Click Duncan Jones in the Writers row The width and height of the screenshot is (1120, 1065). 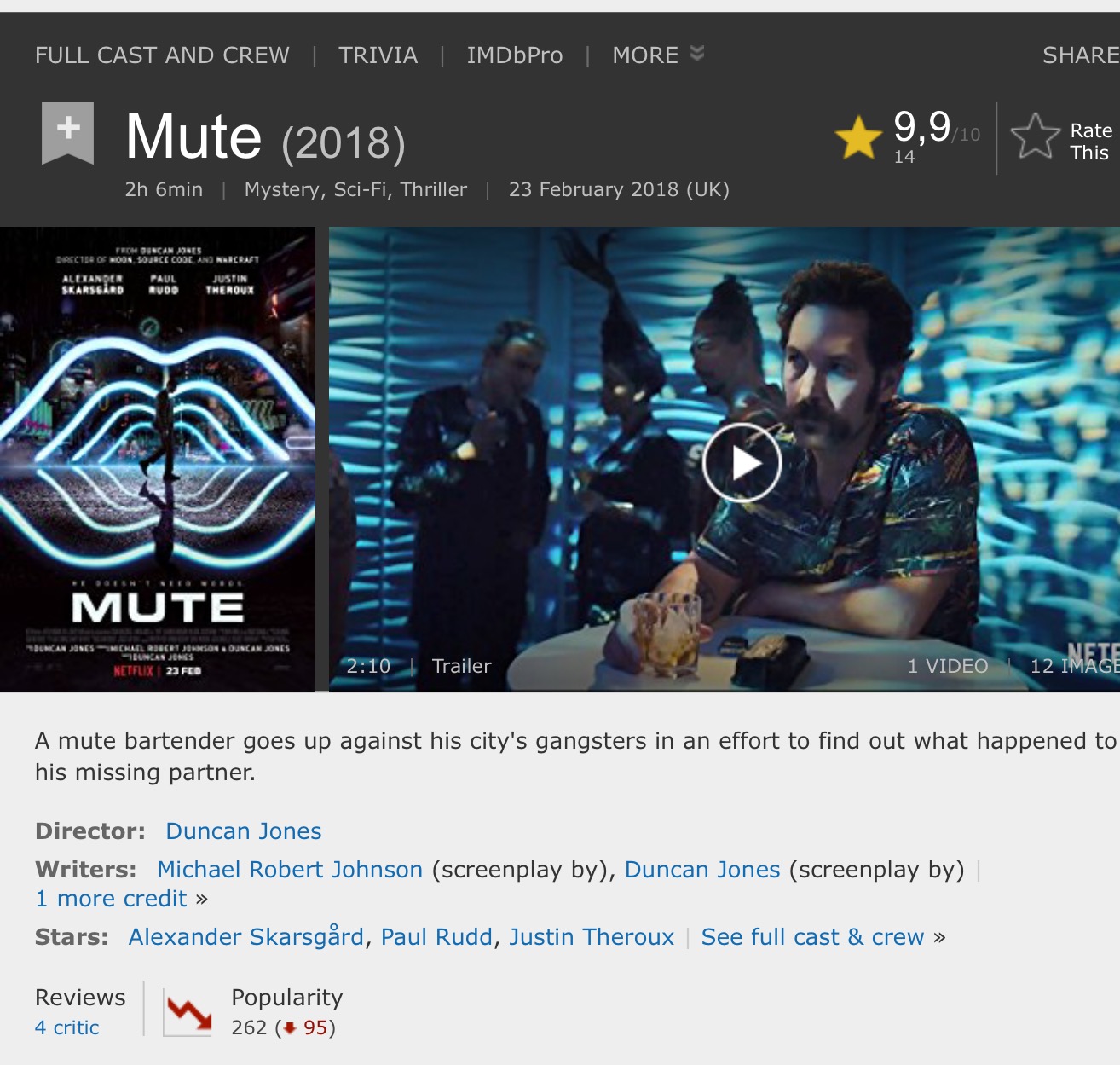702,870
